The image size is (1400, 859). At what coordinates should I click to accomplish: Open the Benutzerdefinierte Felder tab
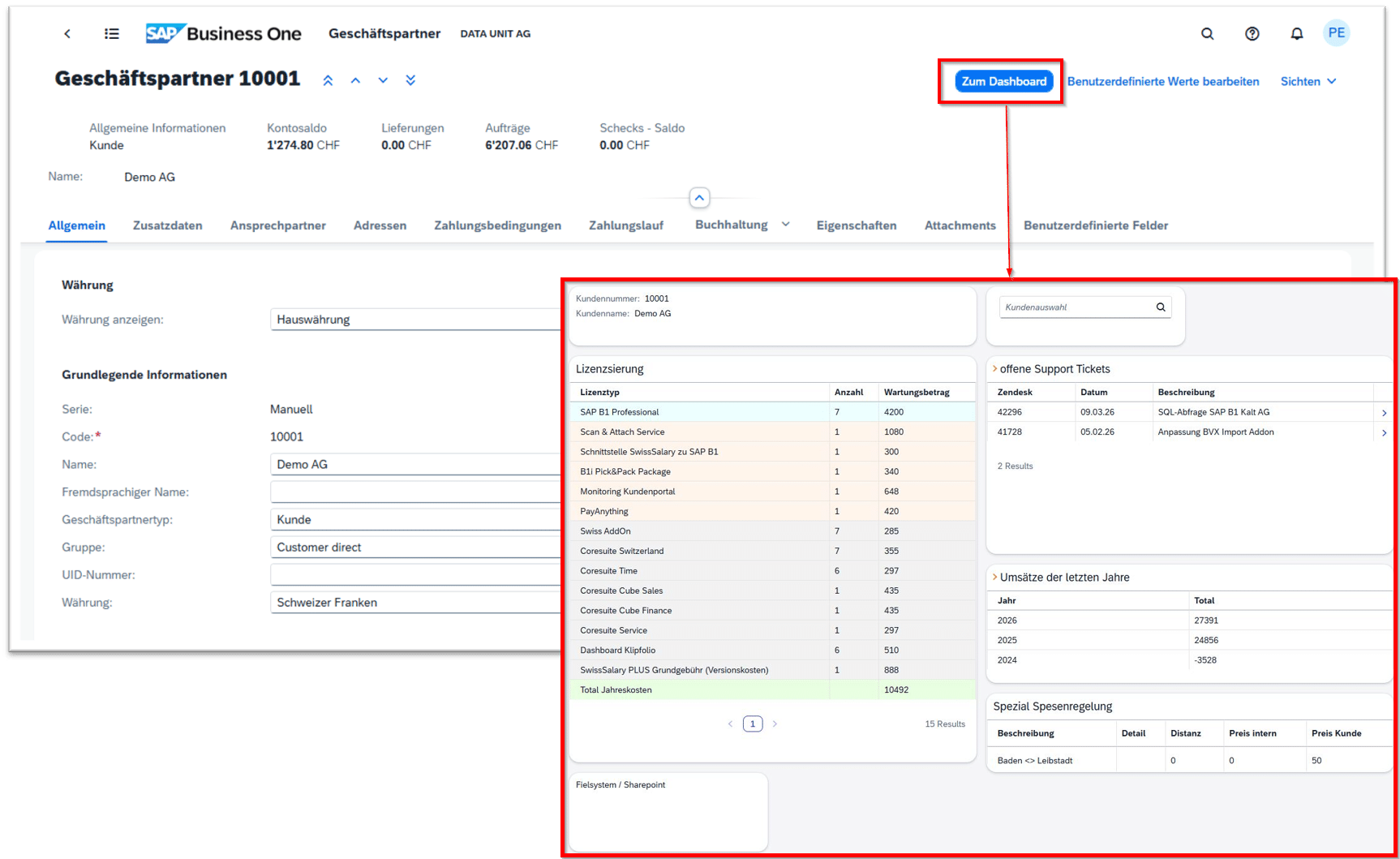tap(1096, 225)
